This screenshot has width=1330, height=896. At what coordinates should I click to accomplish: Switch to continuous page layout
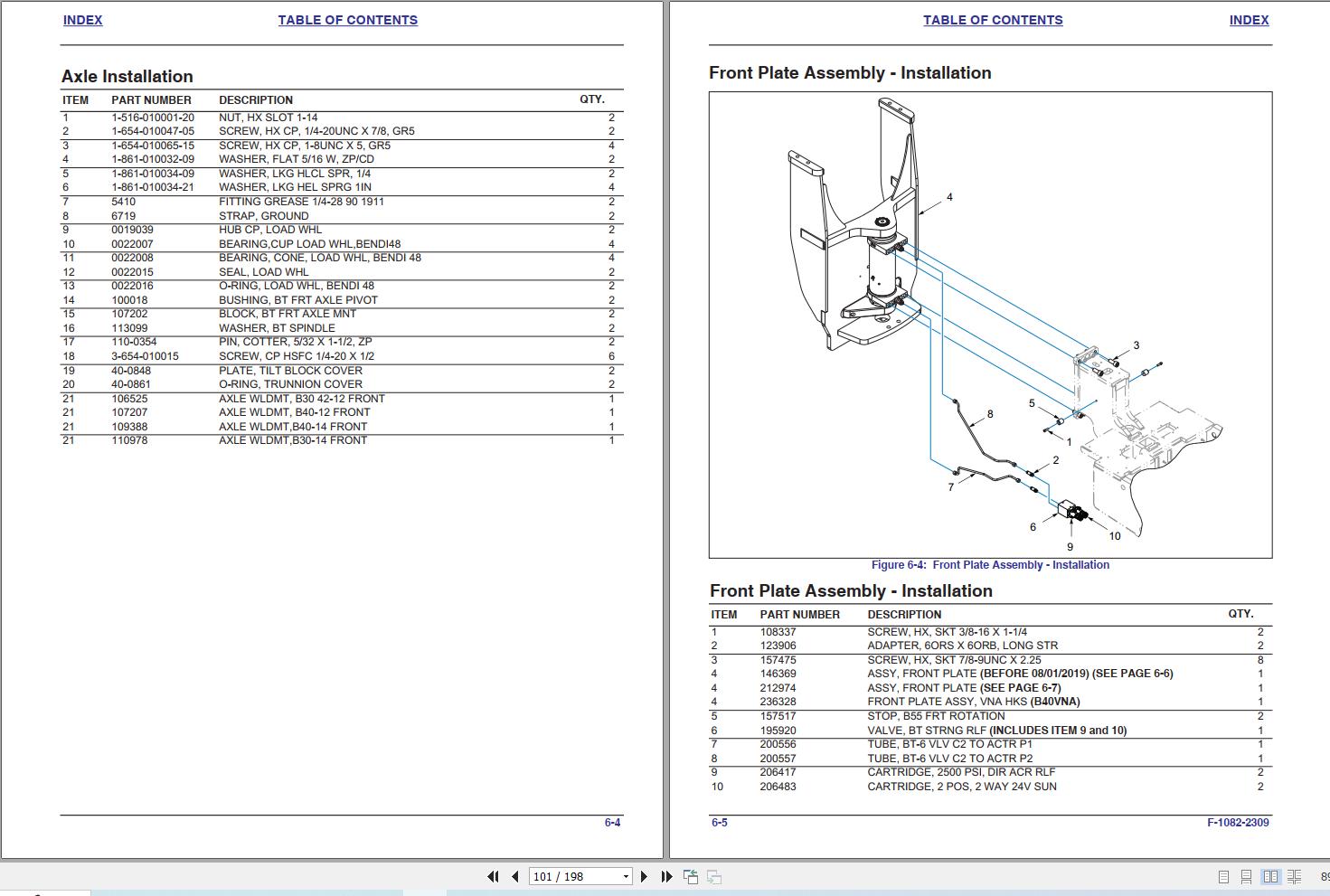(1246, 877)
